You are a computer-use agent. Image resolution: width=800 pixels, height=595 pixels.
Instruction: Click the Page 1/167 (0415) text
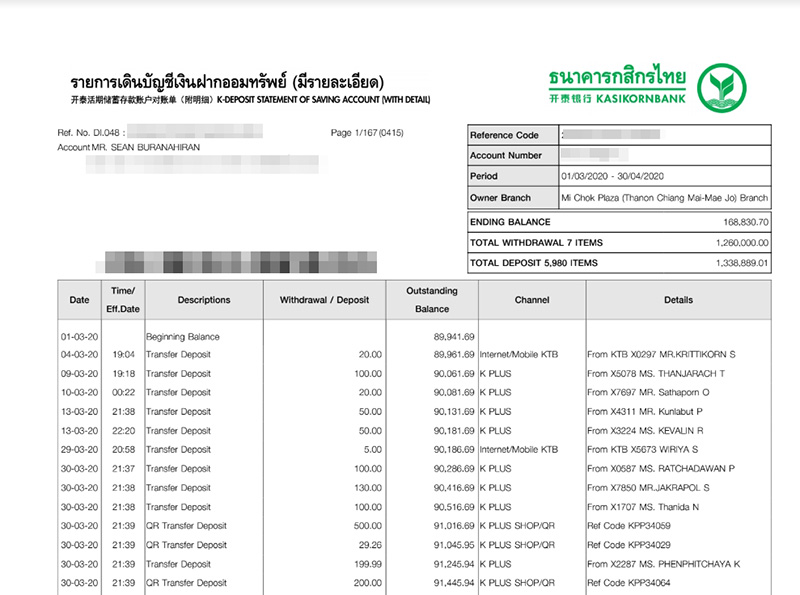point(367,133)
